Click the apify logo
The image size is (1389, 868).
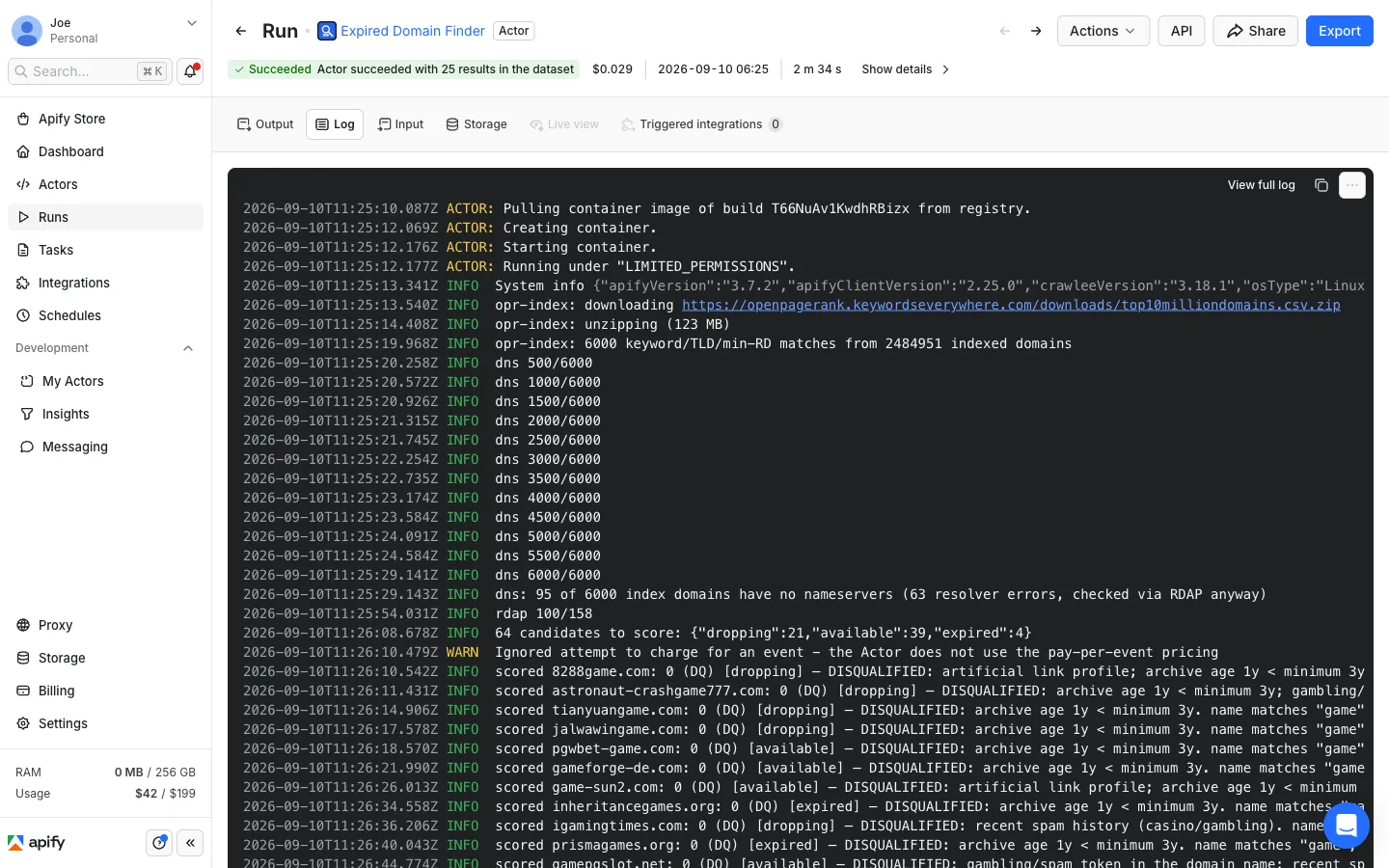tap(37, 843)
